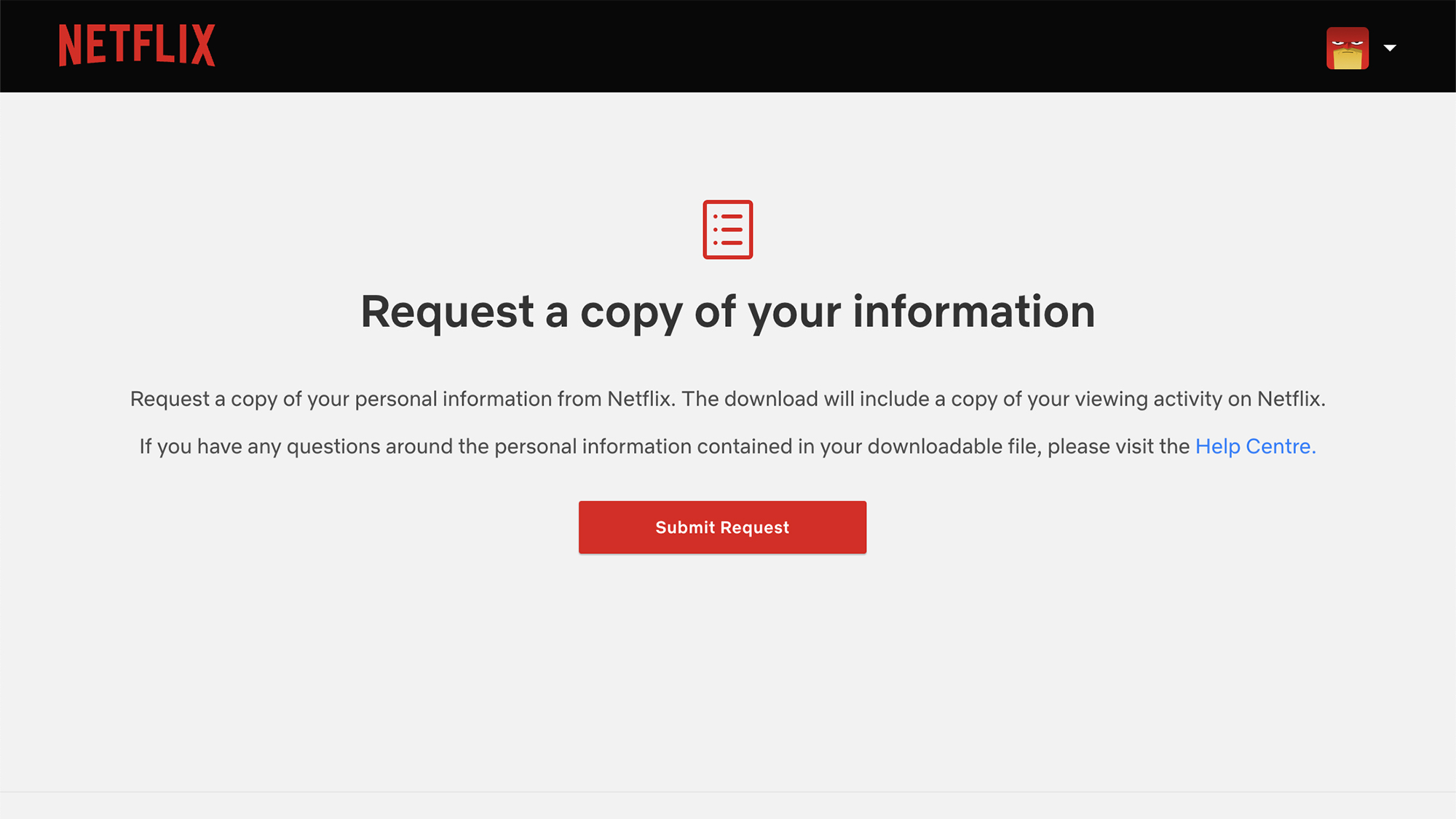Click the bulleted list icon above the title
Image resolution: width=1456 pixels, height=819 pixels.
click(727, 229)
